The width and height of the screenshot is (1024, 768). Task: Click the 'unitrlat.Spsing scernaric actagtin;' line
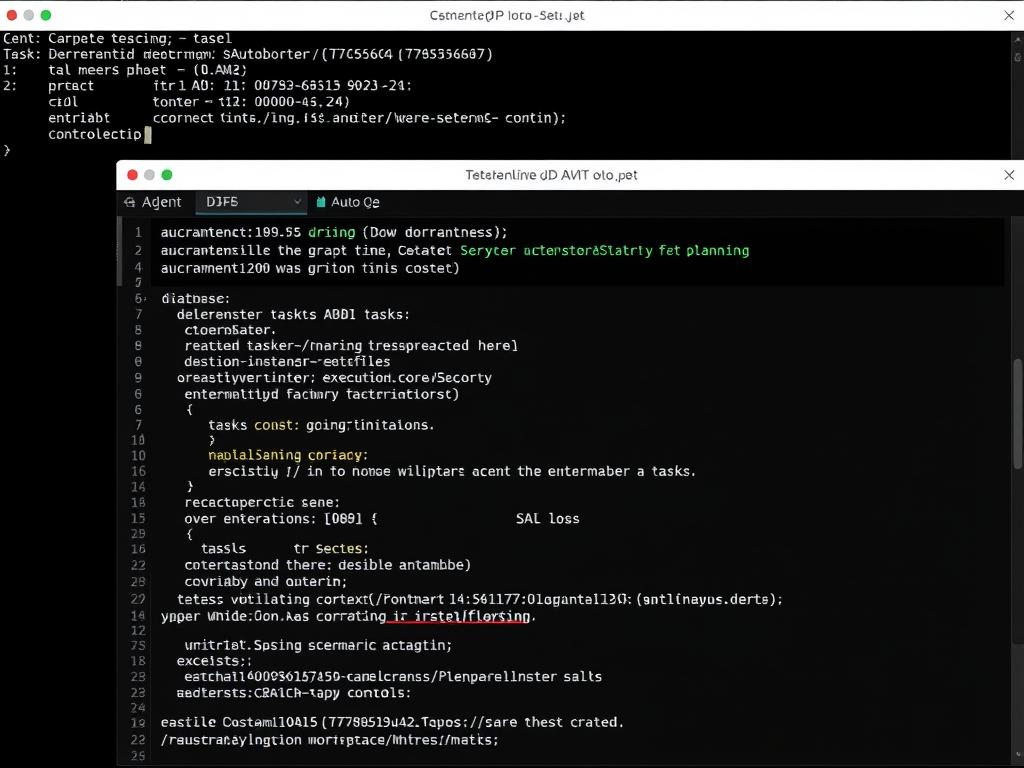(318, 646)
